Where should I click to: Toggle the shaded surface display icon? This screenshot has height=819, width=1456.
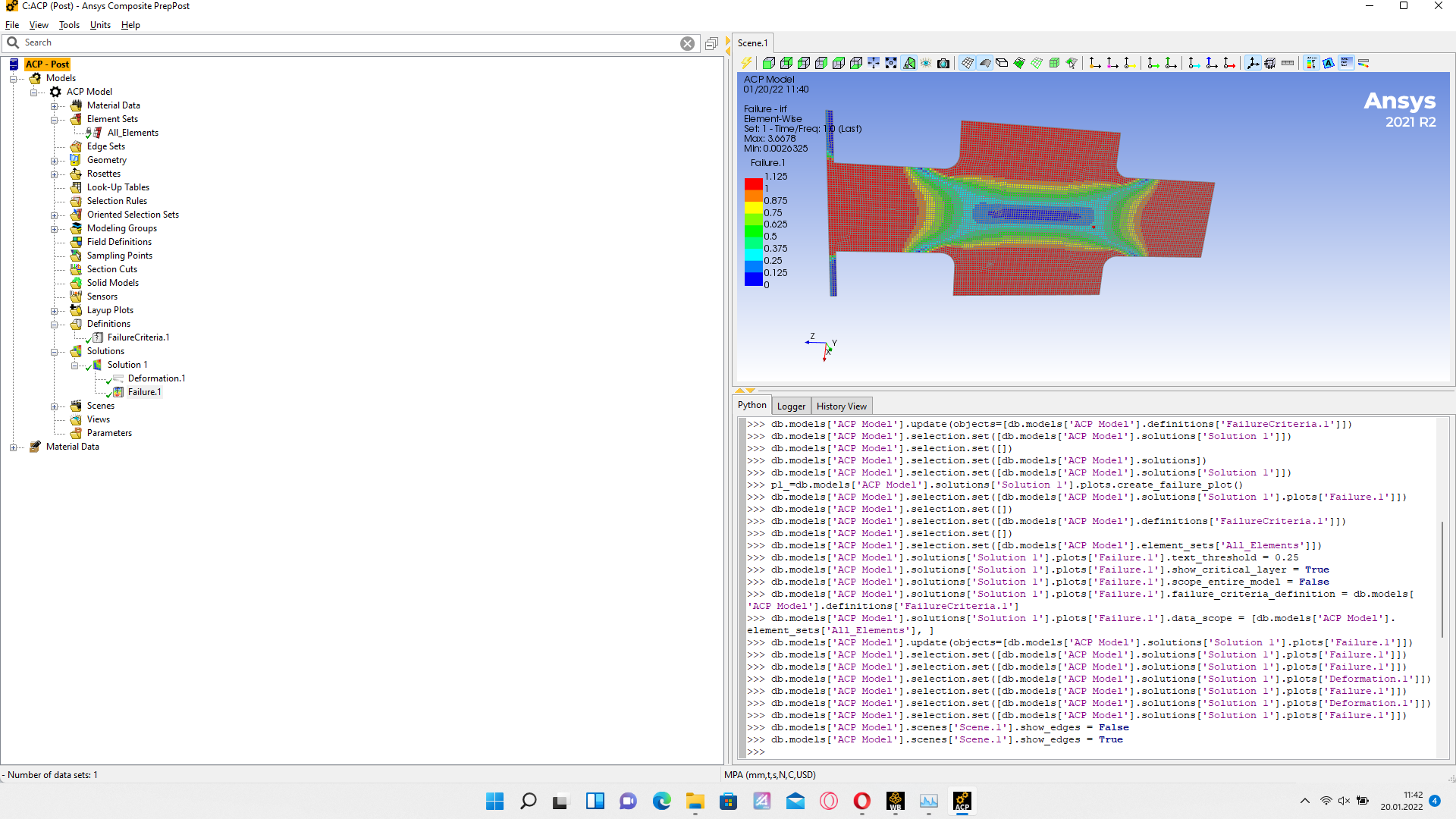pos(985,63)
